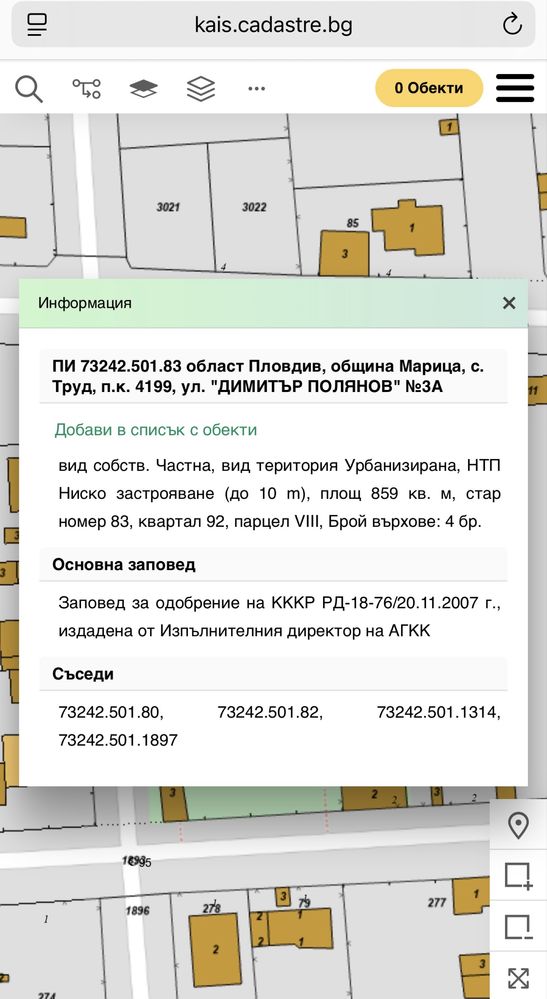Open the search magnifier tool
Viewport: 547px width, 999px height.
pyautogui.click(x=29, y=89)
